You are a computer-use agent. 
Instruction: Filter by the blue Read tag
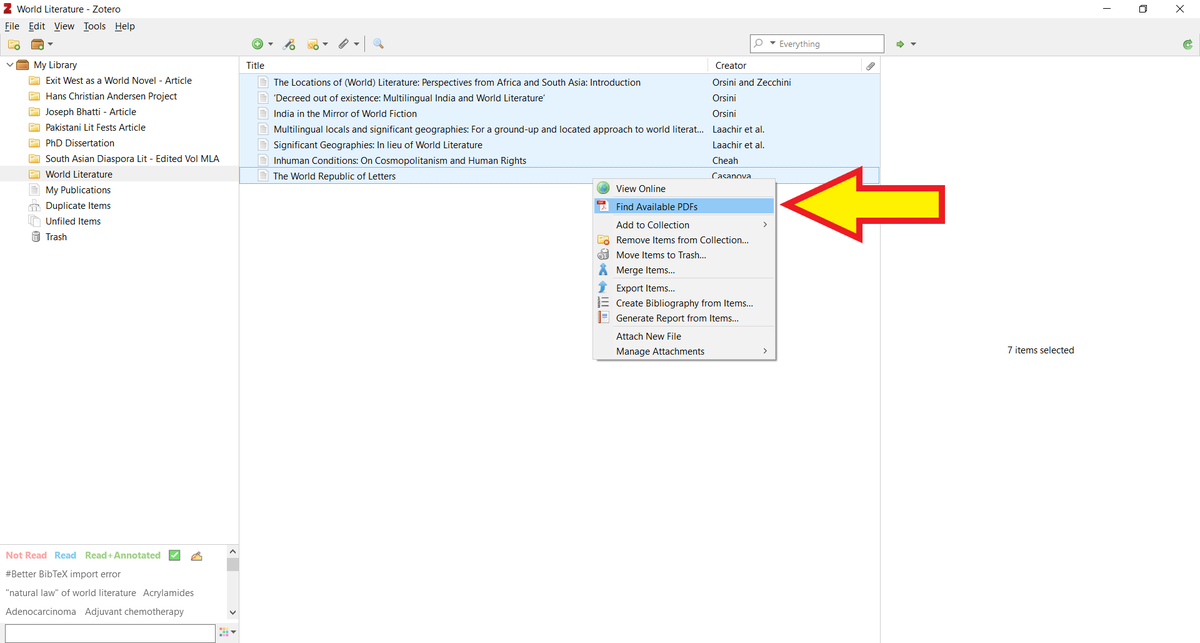65,555
